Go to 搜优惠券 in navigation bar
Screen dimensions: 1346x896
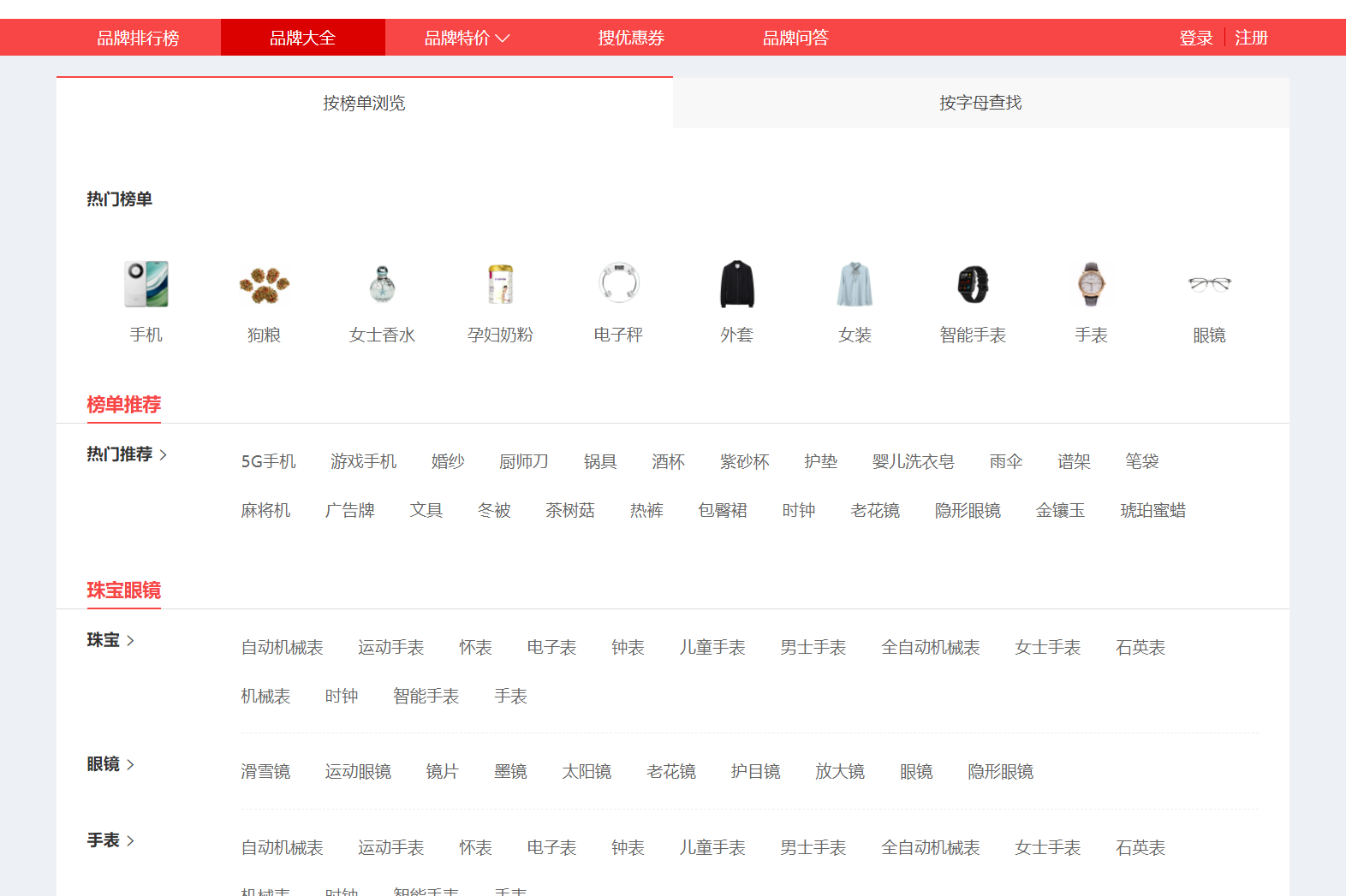pos(631,38)
